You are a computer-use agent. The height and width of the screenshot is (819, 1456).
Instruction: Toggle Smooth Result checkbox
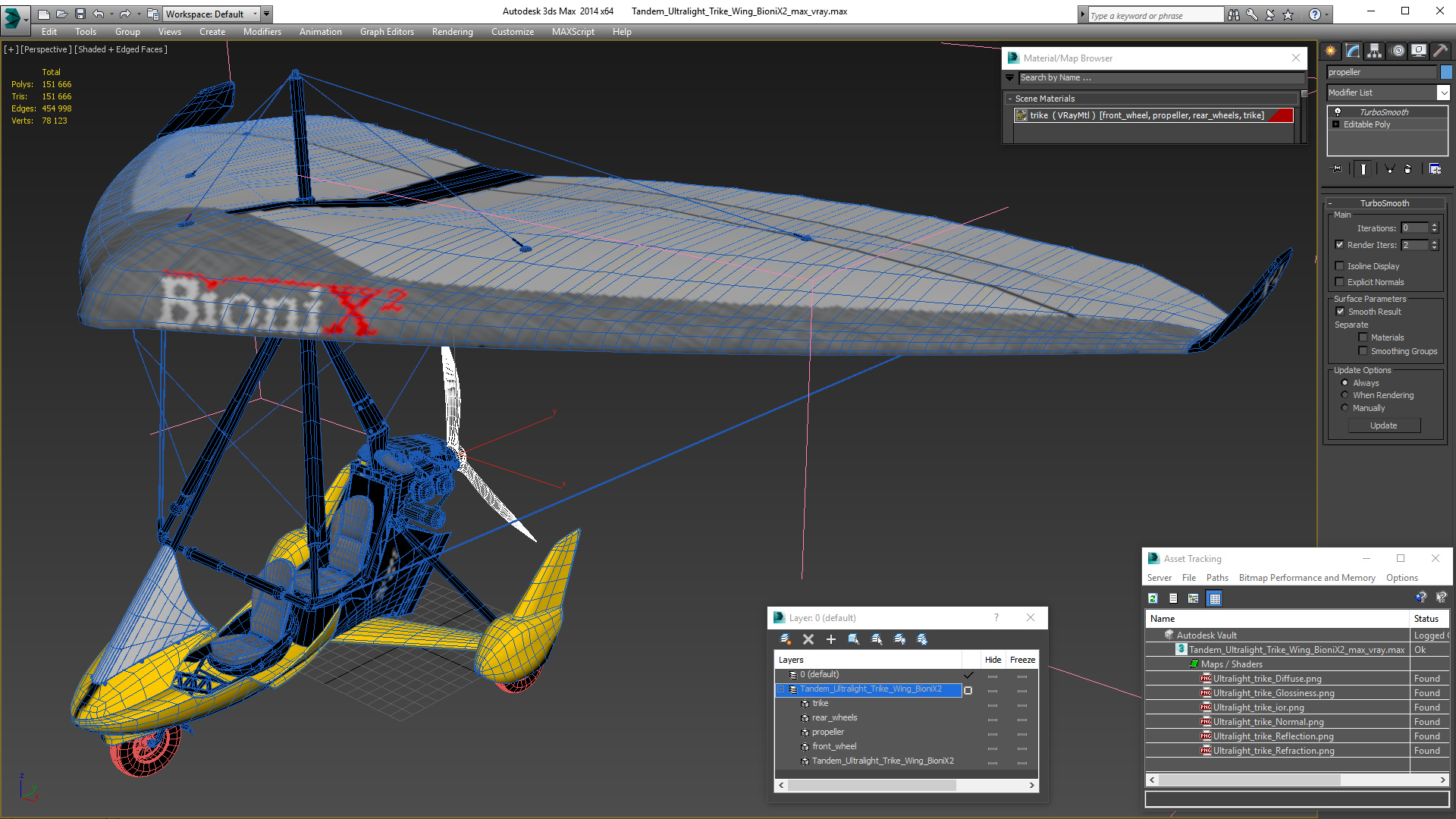coord(1340,312)
